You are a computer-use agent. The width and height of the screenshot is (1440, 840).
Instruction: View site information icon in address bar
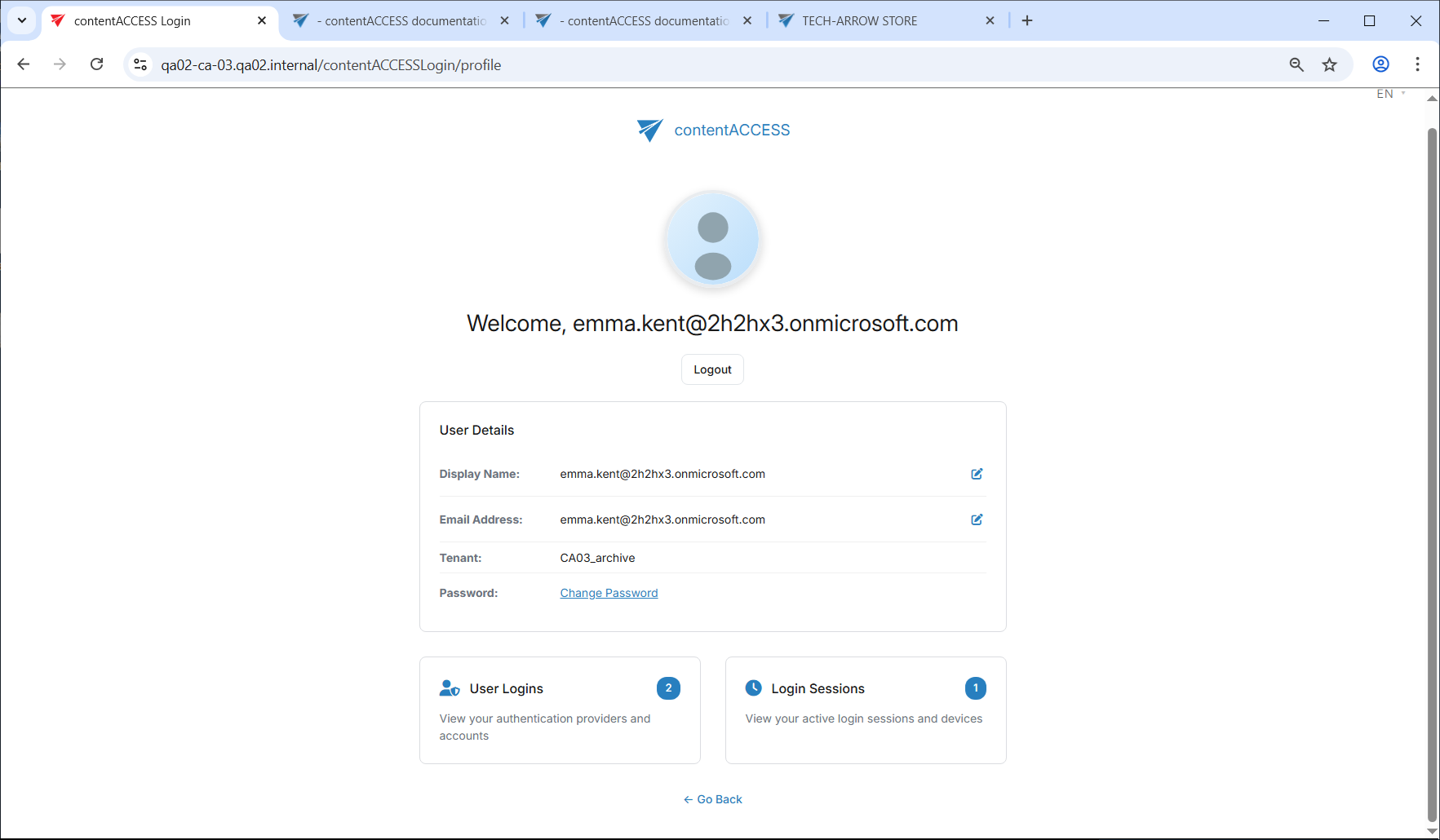140,64
